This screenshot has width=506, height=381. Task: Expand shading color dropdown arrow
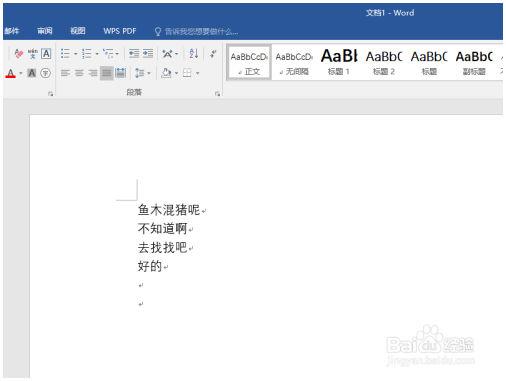176,73
